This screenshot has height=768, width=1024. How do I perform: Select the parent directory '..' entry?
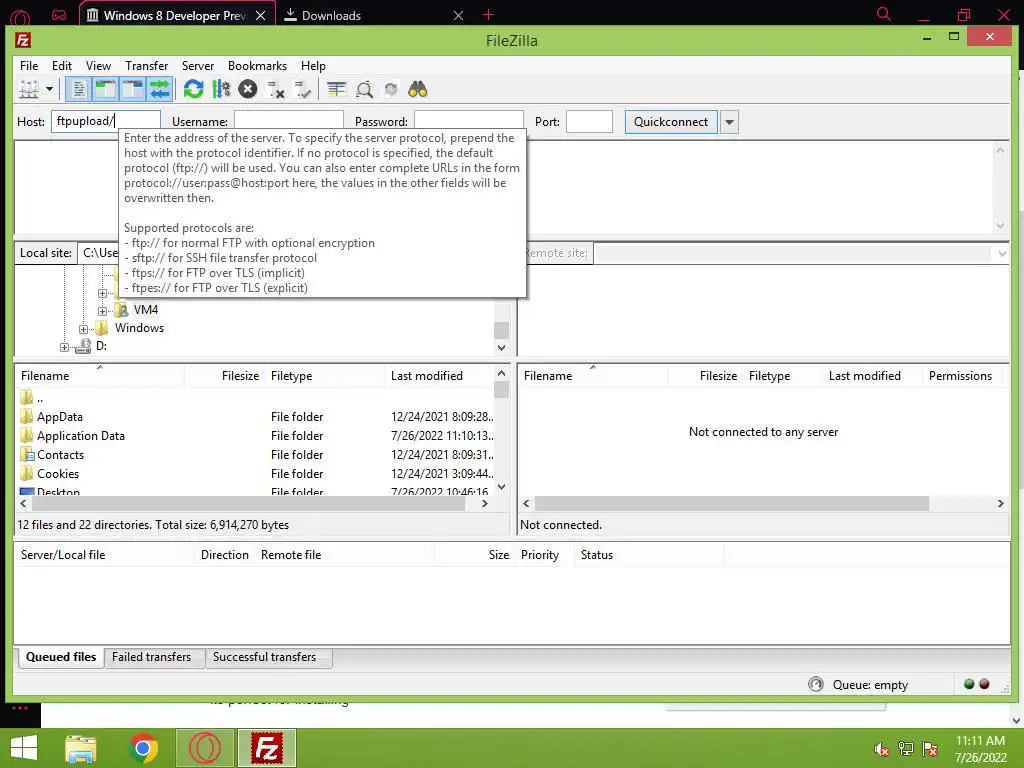[255, 398]
